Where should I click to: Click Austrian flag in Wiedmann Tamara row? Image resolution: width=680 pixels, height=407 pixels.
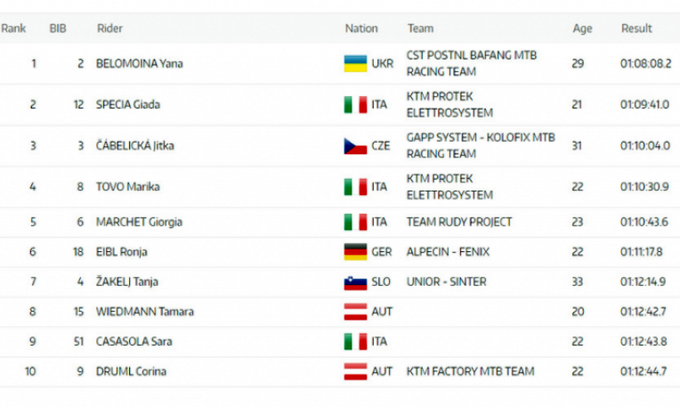coord(352,312)
